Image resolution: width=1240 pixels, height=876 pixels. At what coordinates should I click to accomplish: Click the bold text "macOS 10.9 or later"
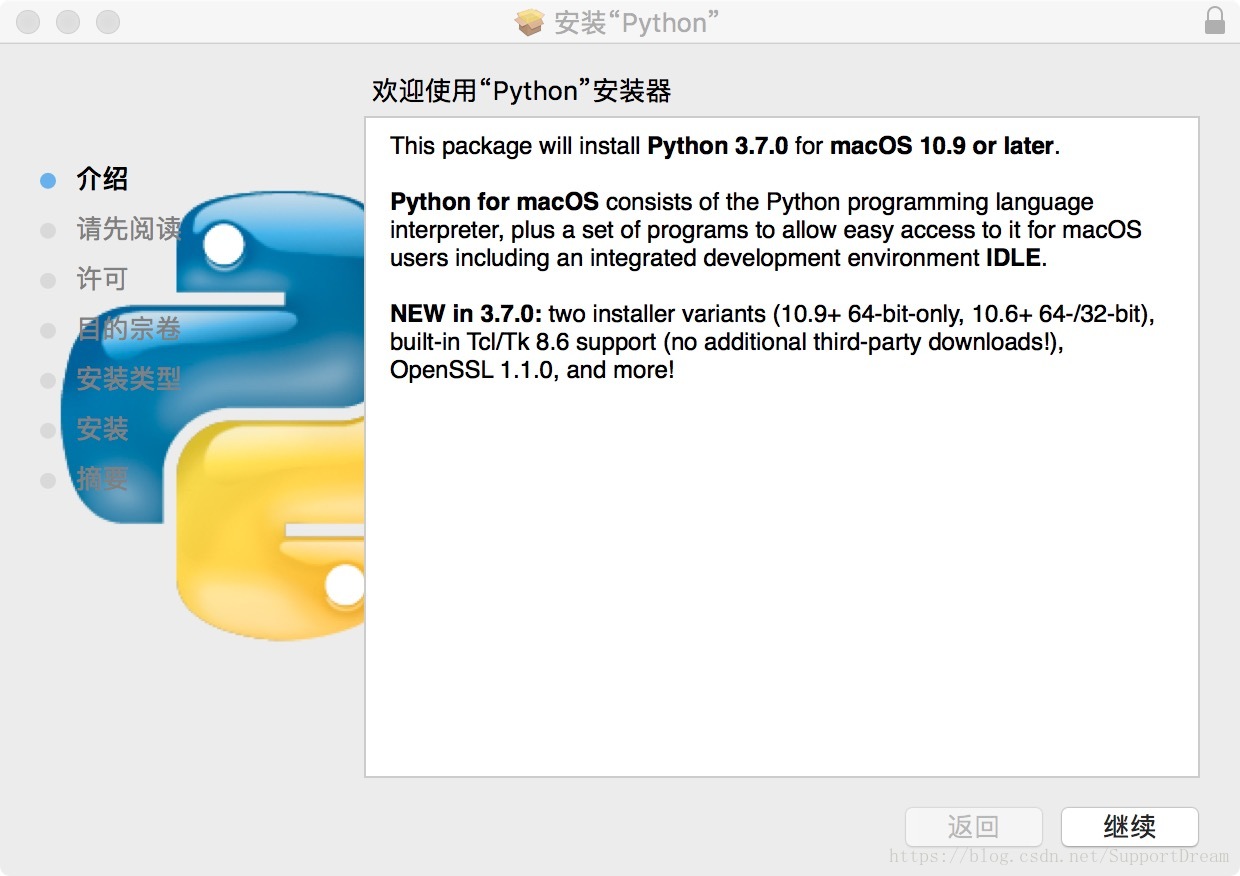coord(941,146)
